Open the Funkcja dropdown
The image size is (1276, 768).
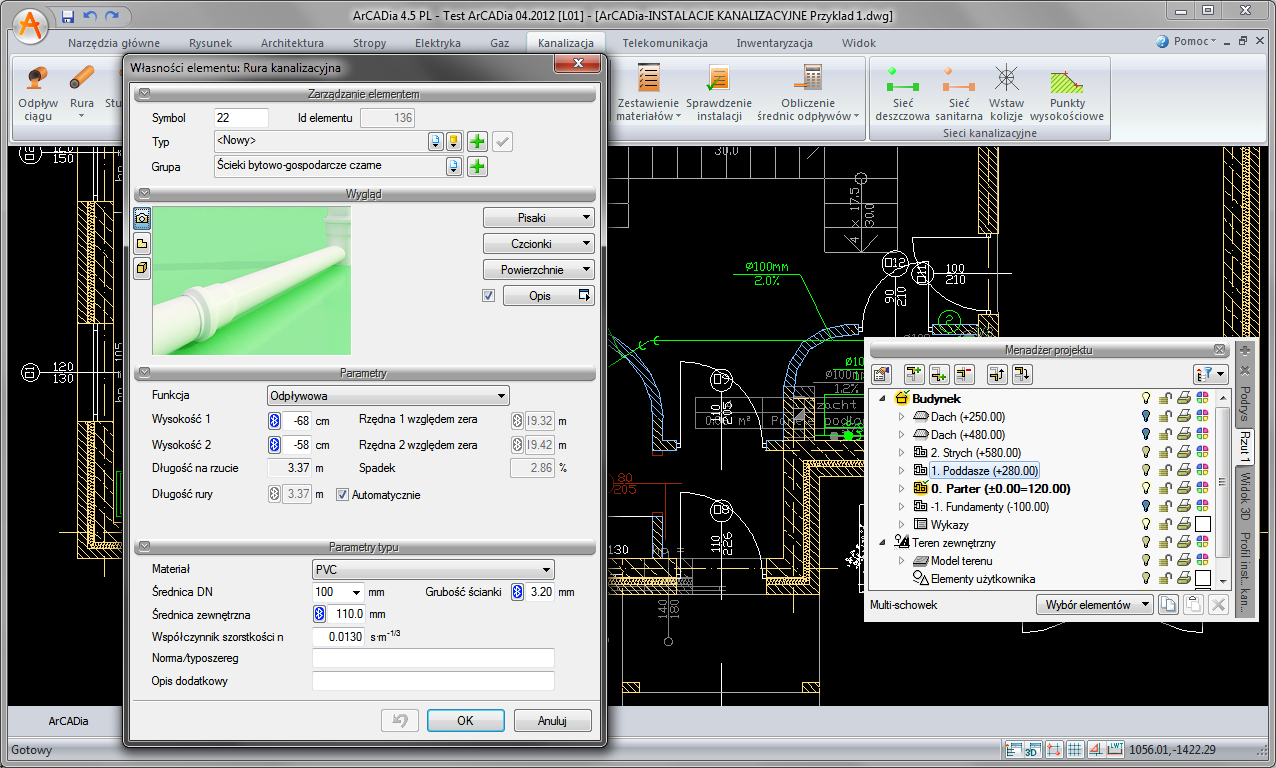point(388,396)
